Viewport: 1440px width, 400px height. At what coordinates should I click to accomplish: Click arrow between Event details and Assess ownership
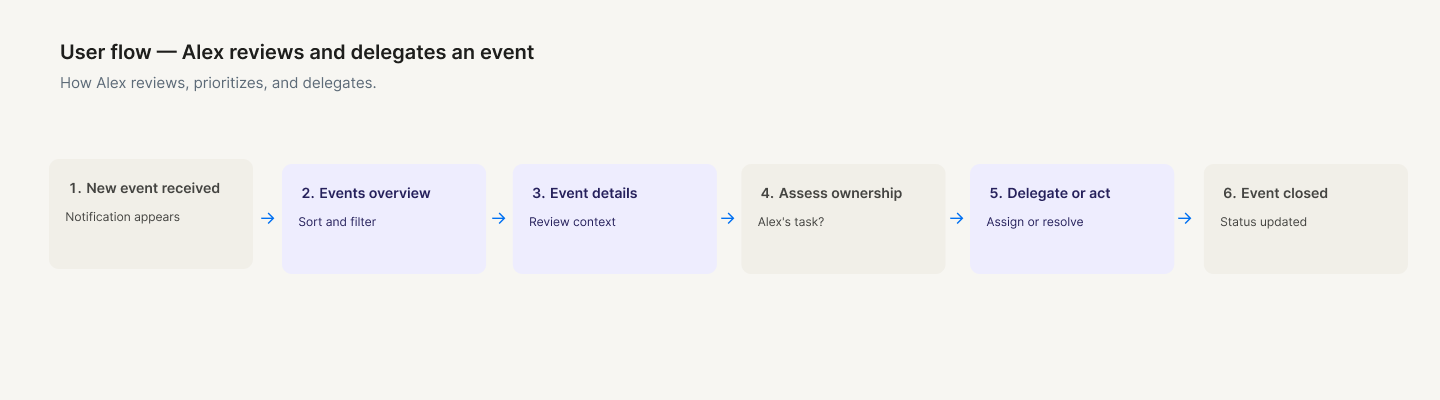click(x=727, y=218)
